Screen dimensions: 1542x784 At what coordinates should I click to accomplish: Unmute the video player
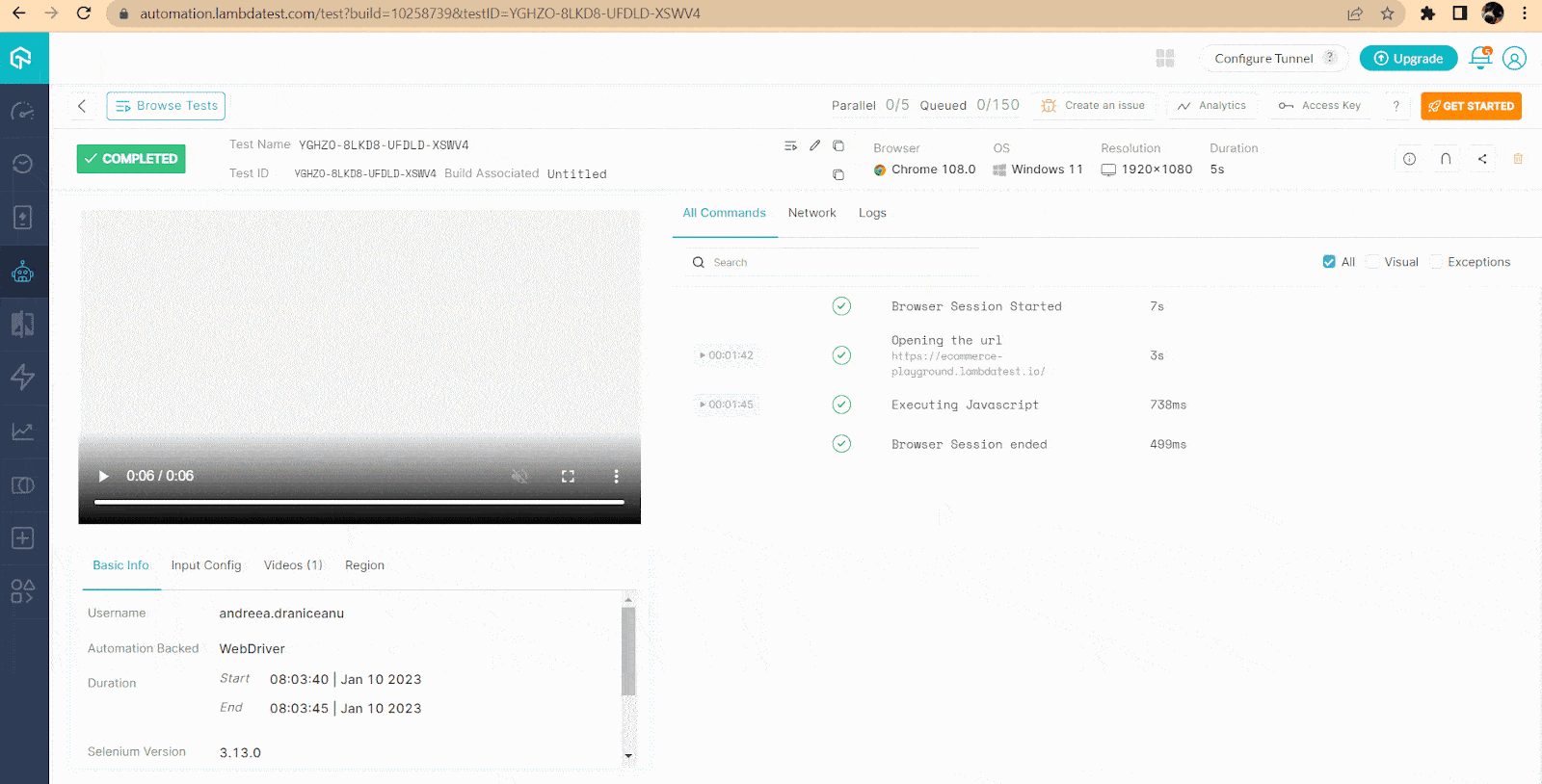click(x=519, y=476)
